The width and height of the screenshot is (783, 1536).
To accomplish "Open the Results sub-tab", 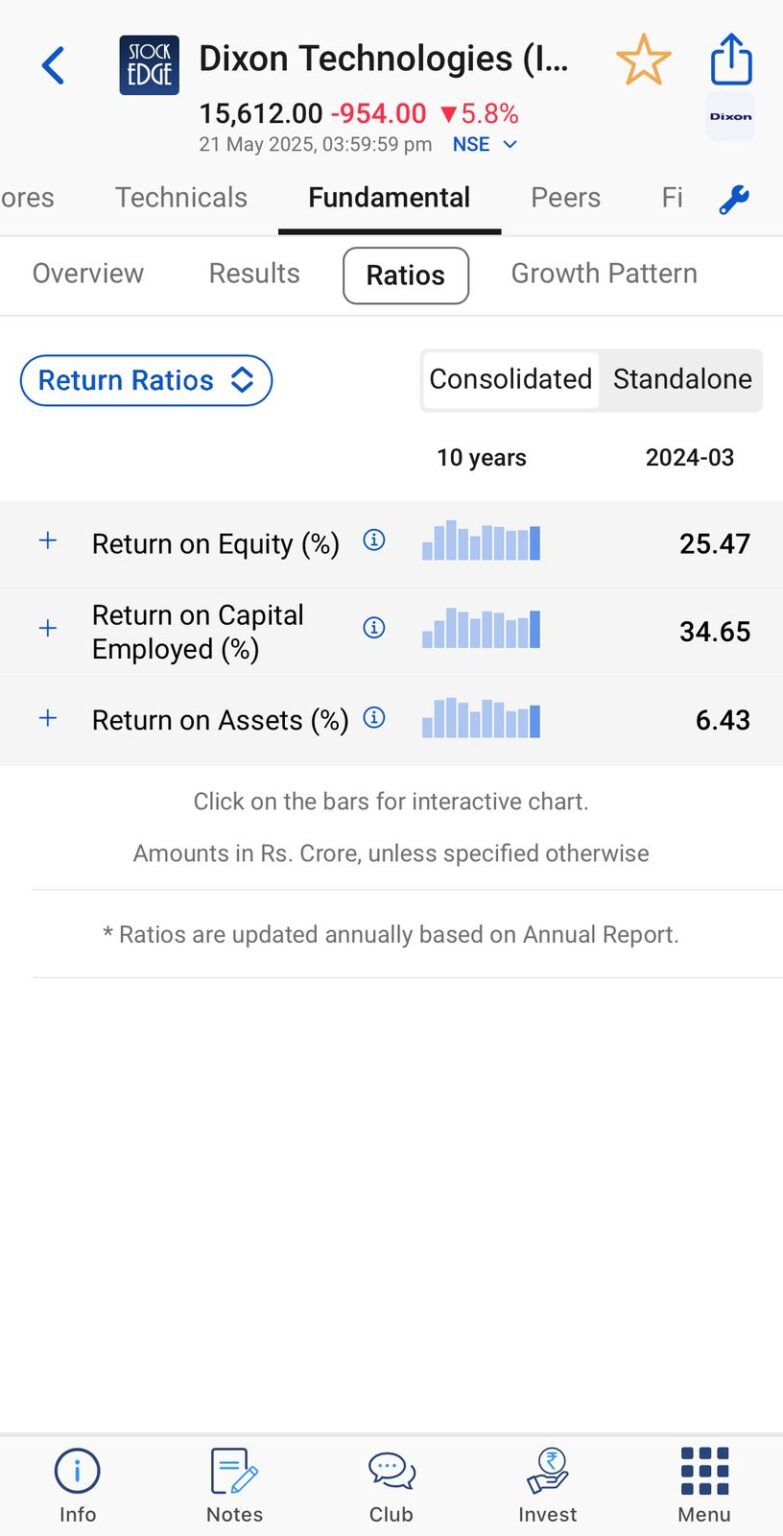I will pyautogui.click(x=254, y=274).
